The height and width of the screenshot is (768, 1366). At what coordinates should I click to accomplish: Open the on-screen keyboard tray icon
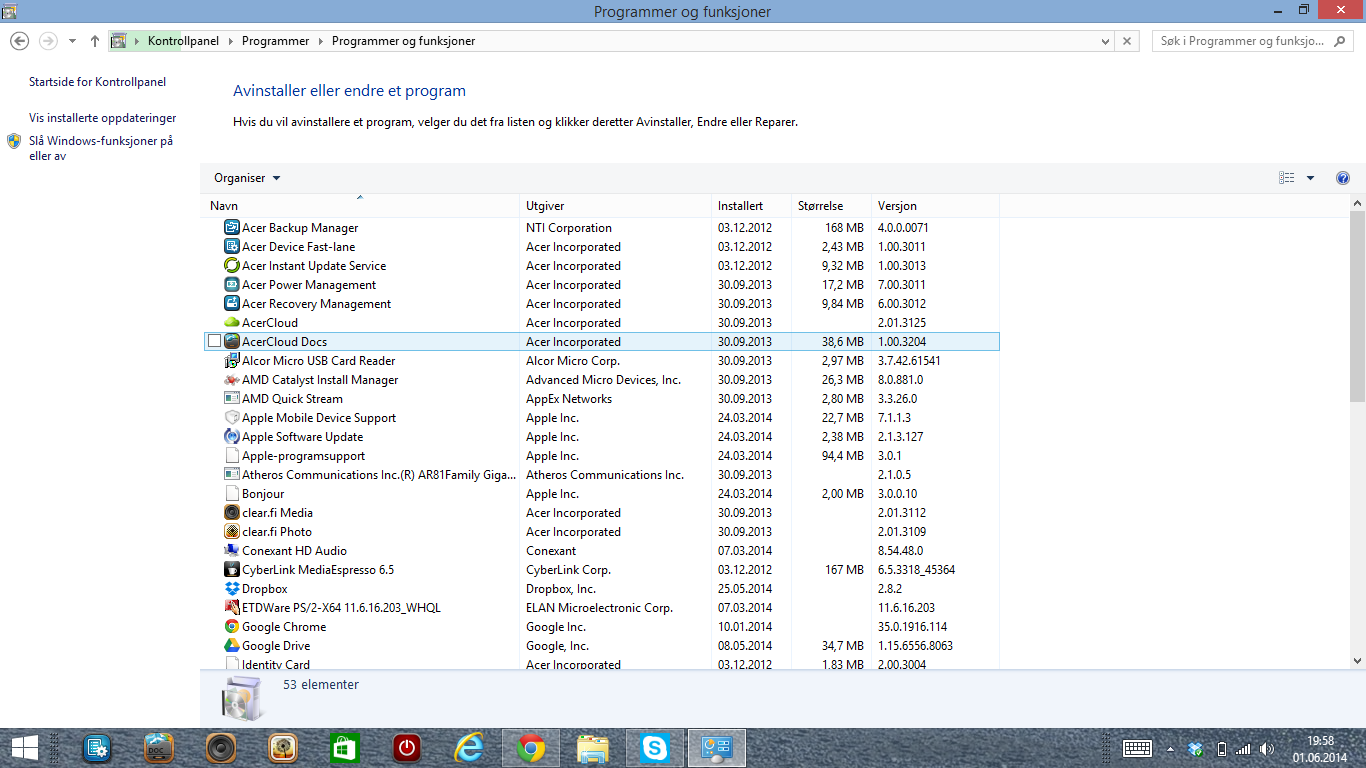(x=1138, y=748)
